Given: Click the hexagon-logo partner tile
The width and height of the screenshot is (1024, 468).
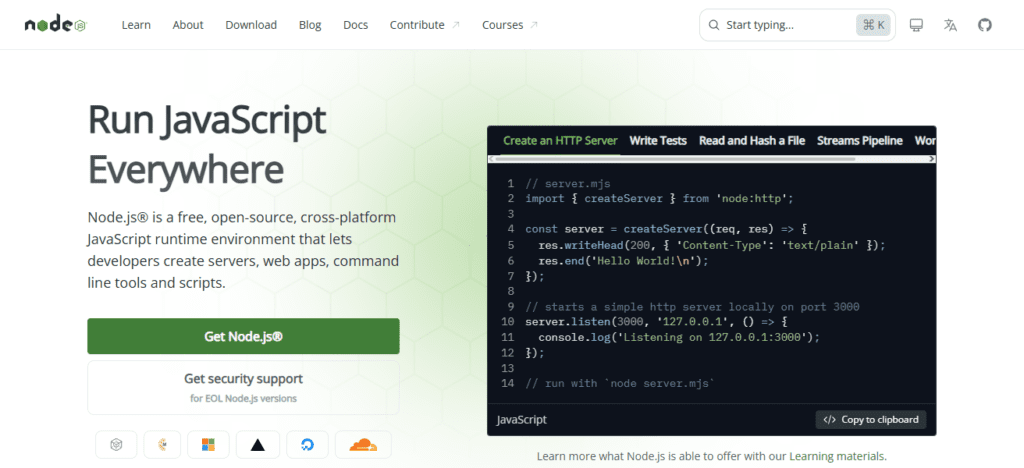Looking at the screenshot, I should [116, 445].
